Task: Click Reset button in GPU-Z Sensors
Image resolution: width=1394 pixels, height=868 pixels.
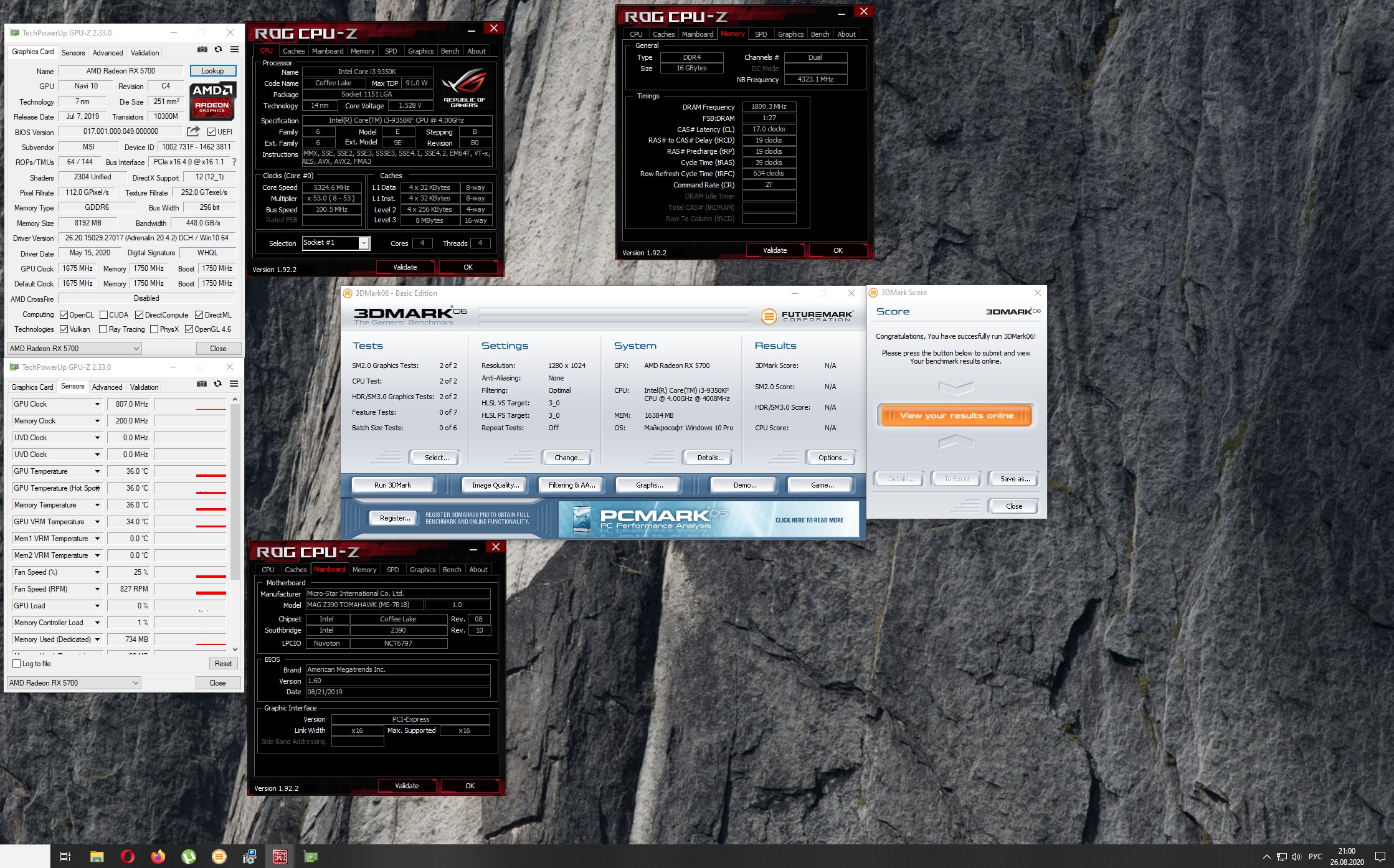Action: 223,664
